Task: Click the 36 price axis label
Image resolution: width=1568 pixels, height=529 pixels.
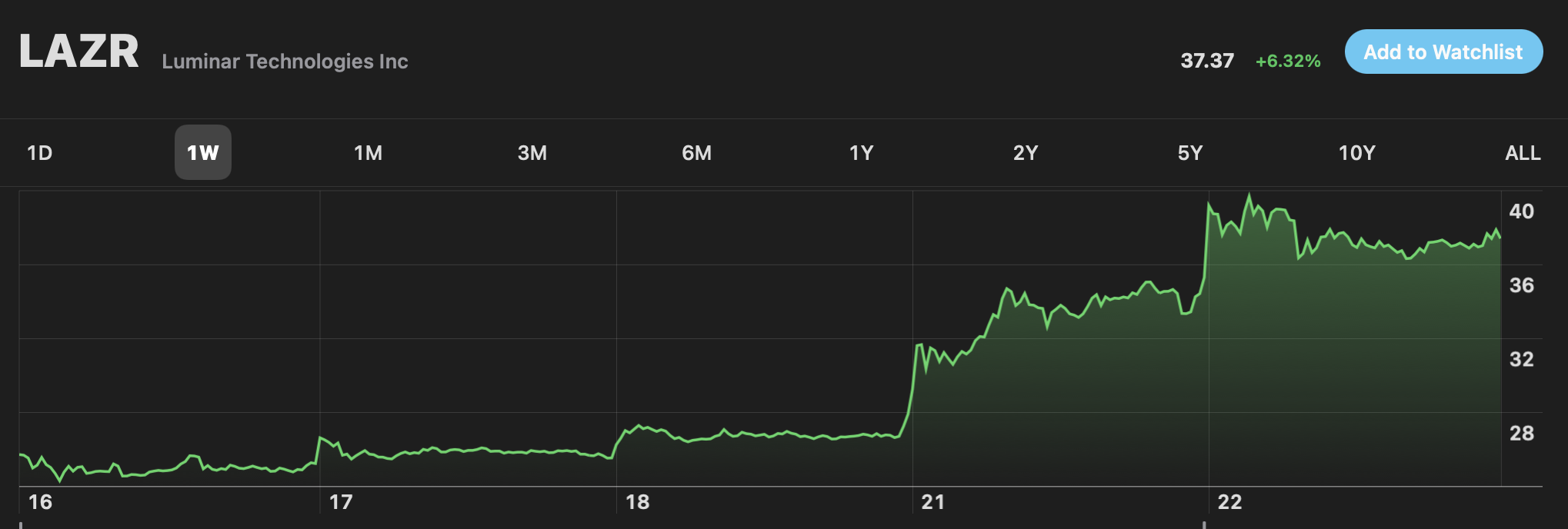Action: tap(1521, 285)
